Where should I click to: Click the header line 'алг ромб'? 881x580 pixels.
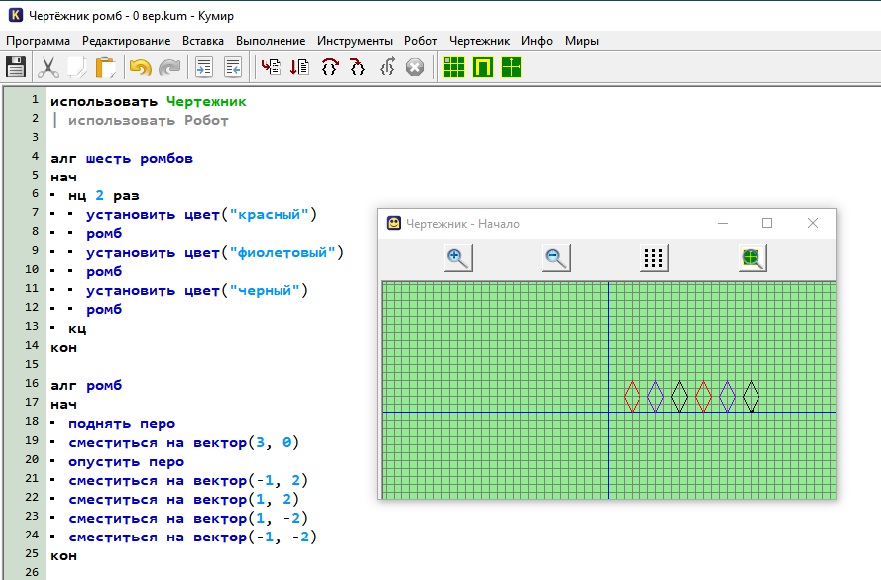tap(86, 386)
